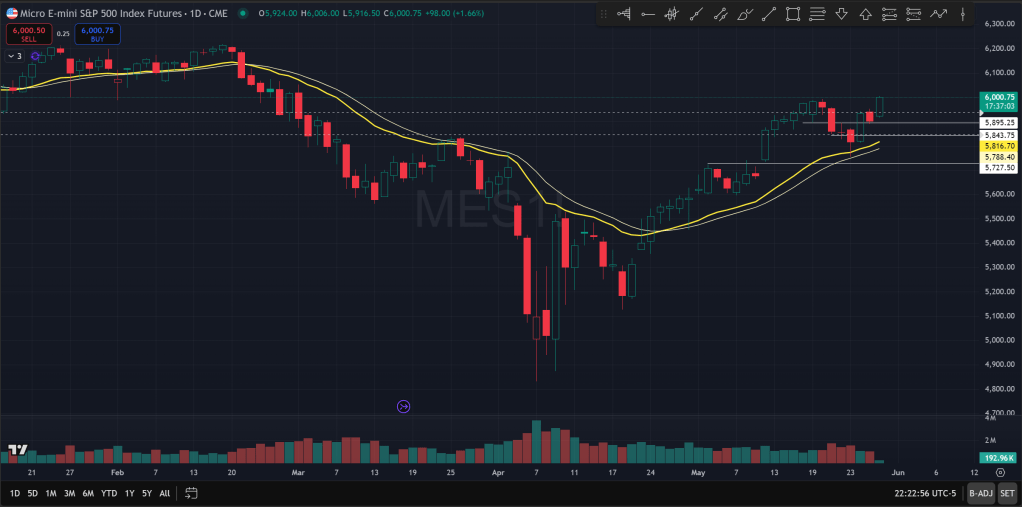This screenshot has width=1022, height=507.
Task: Toggle the green market status indicator
Action: coord(242,13)
